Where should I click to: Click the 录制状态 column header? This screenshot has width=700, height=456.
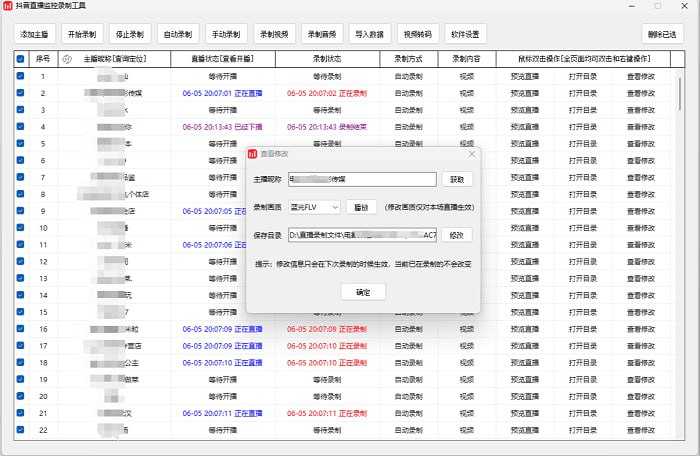pos(327,59)
